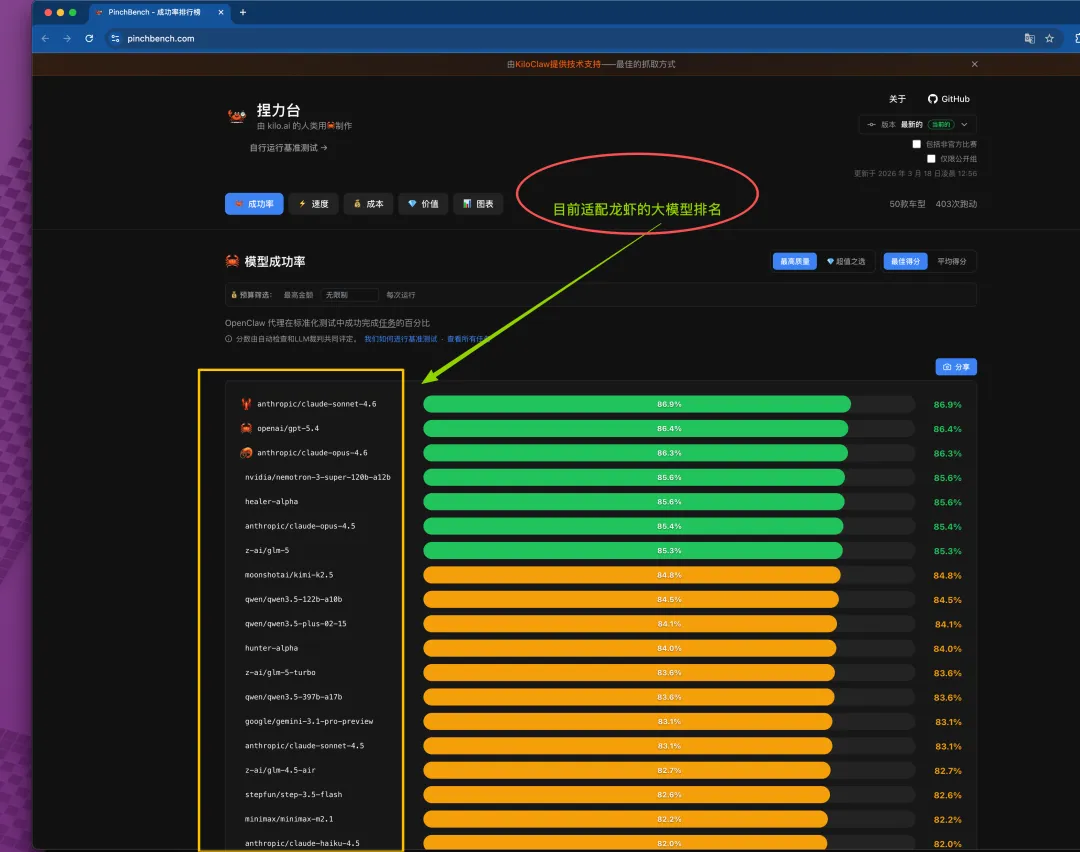This screenshot has height=852, width=1080.
Task: Open the 成本 tab
Action: click(368, 204)
